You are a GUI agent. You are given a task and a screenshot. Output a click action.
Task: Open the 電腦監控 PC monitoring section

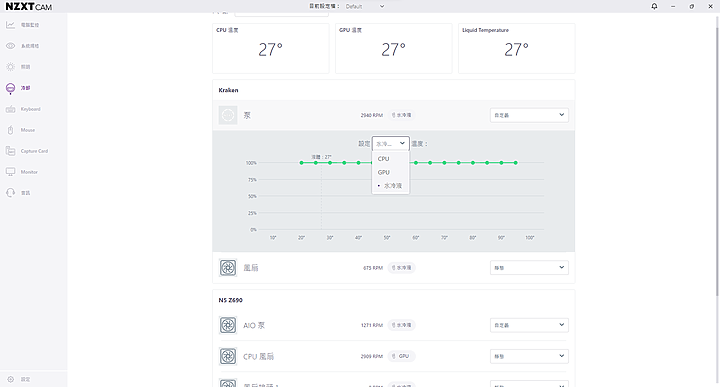click(23, 25)
